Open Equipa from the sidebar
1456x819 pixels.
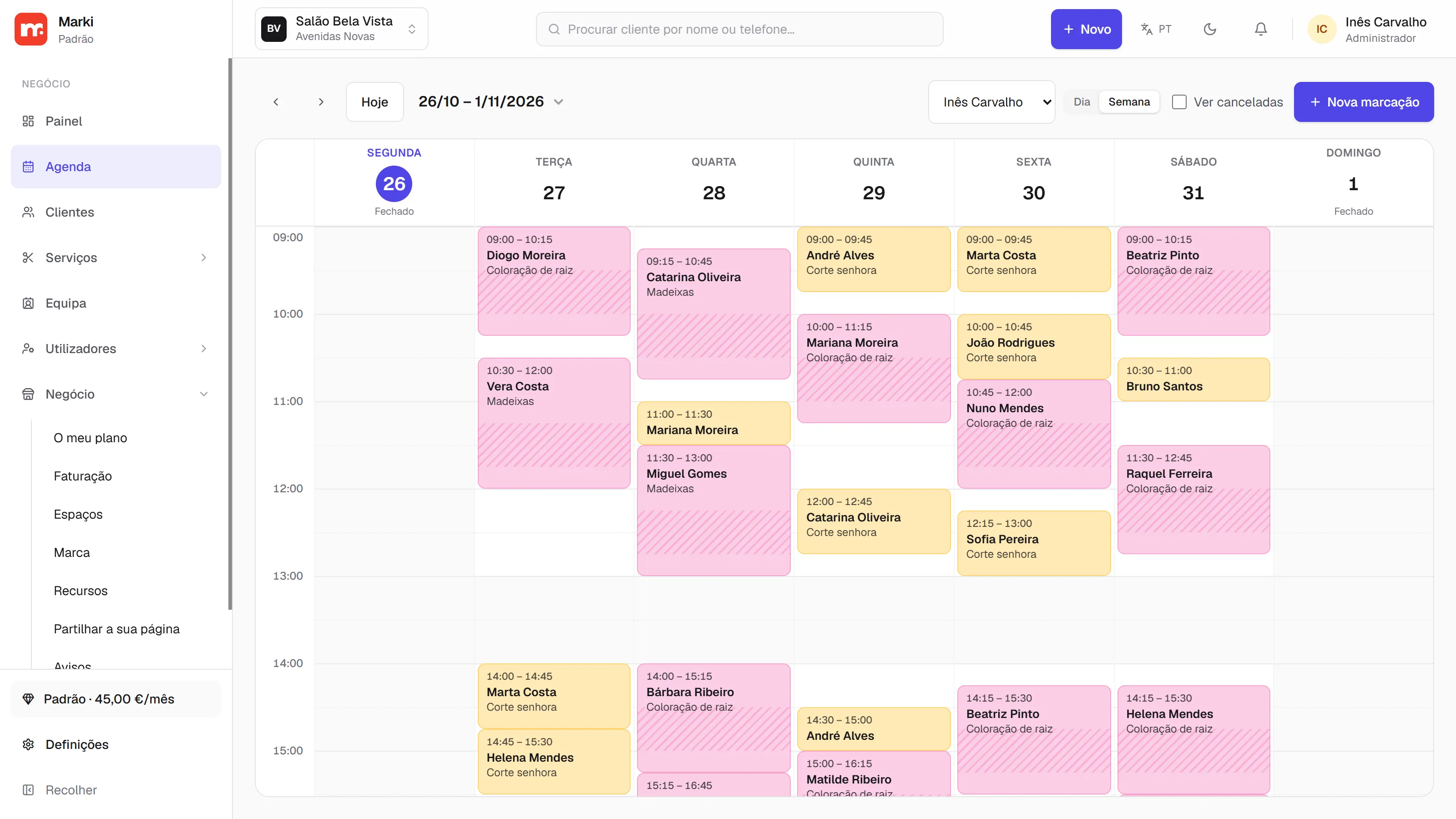[x=116, y=303]
